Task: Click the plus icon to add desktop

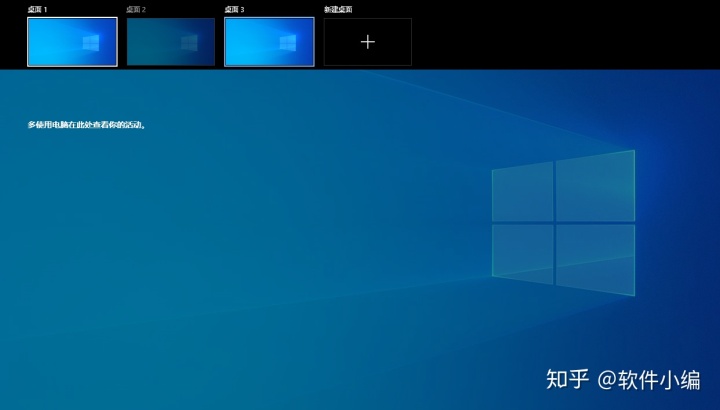Action: (368, 42)
